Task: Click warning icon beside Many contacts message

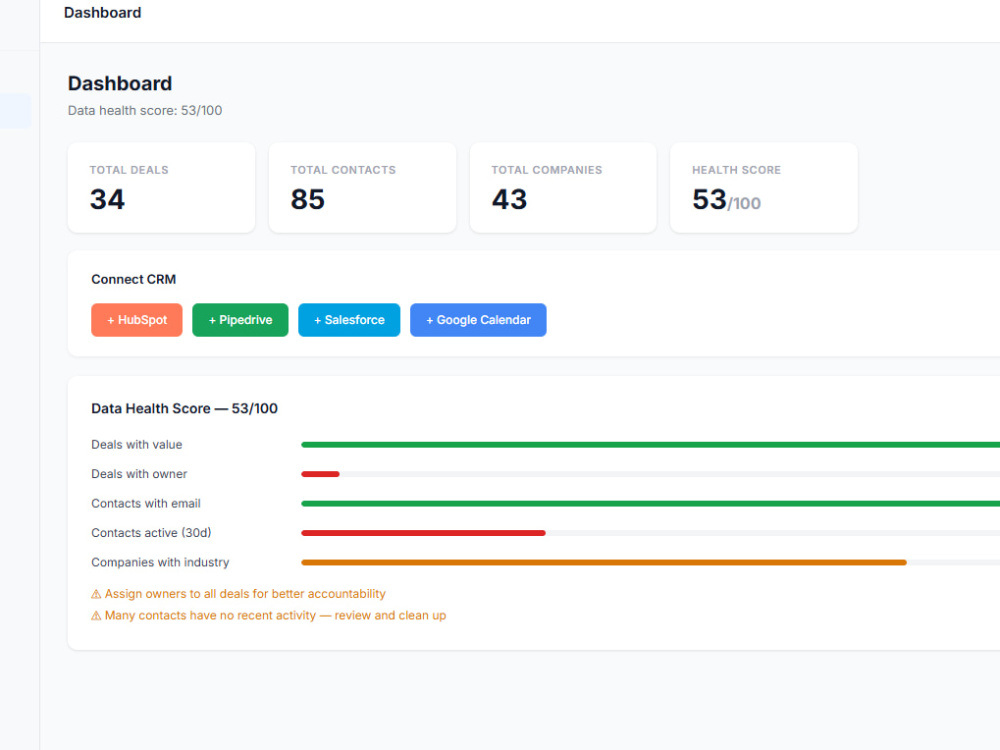Action: tap(96, 615)
